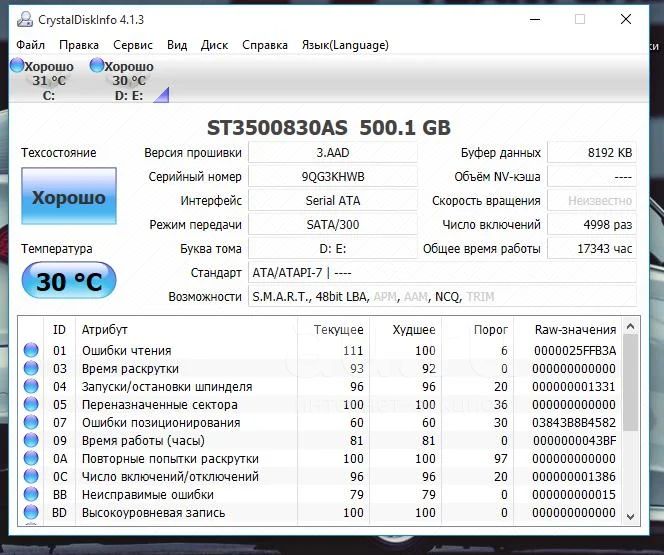Click the drive letter field D: E:
The height and width of the screenshot is (555, 664).
(x=333, y=249)
